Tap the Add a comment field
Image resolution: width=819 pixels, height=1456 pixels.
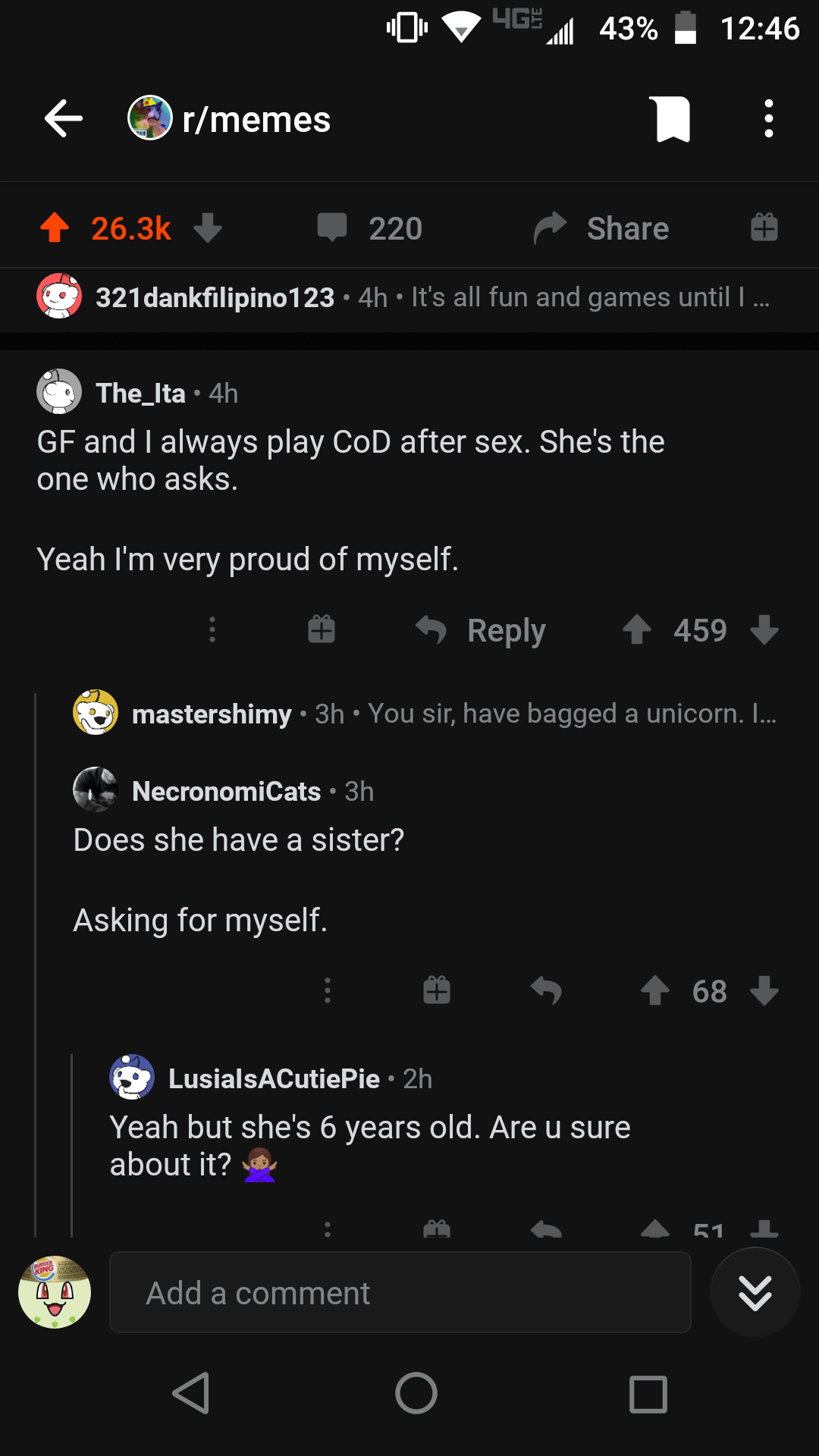point(400,1293)
